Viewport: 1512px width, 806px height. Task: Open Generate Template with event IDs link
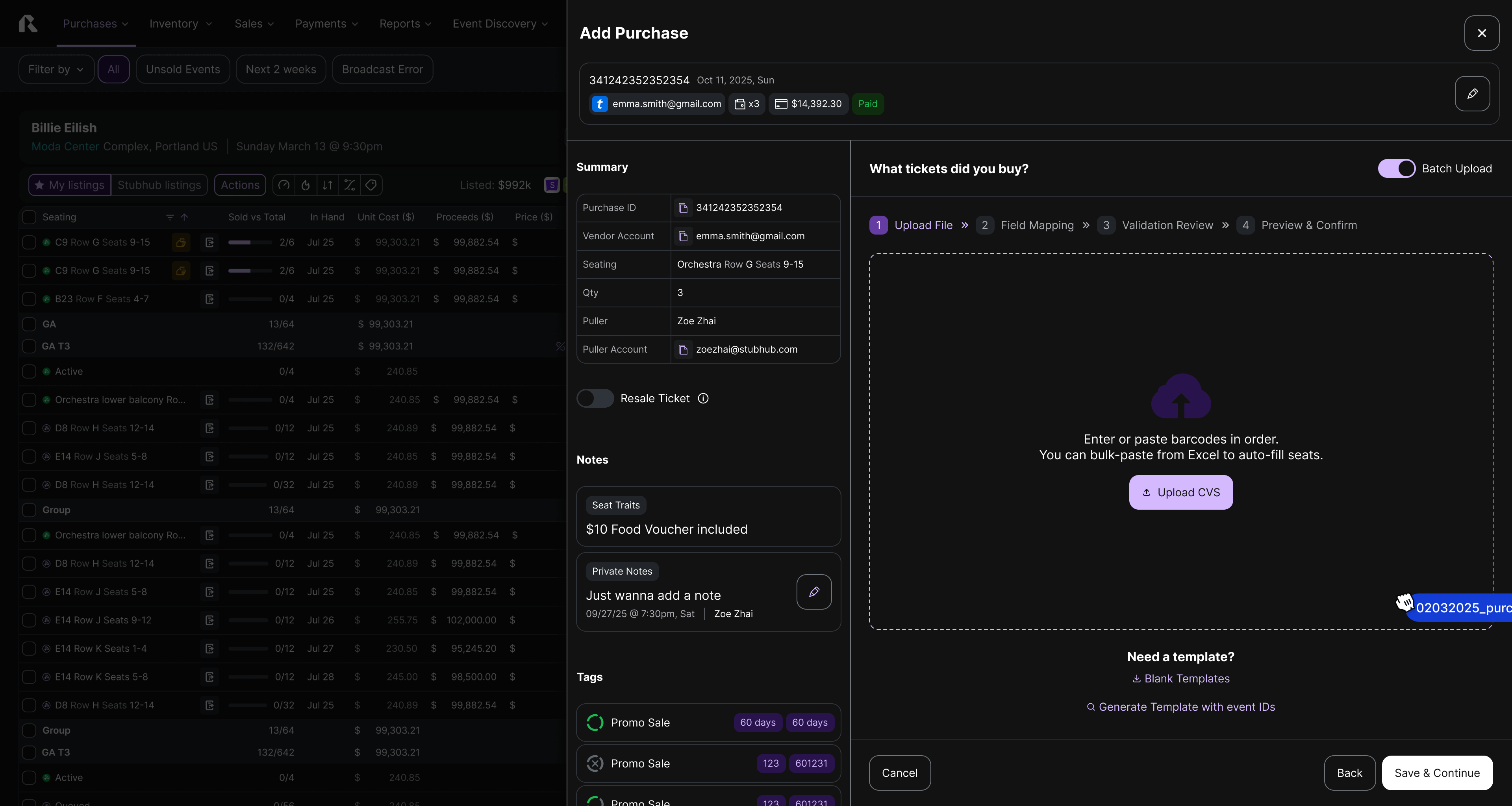click(1180, 707)
